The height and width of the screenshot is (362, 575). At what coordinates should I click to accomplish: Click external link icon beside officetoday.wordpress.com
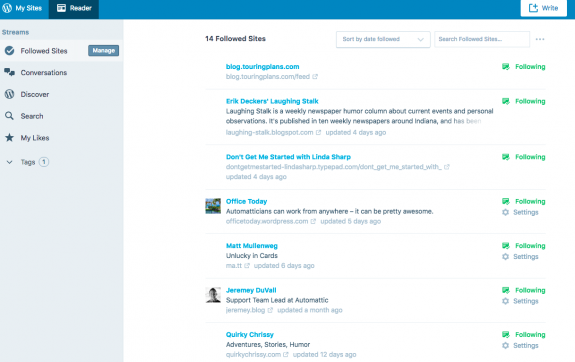tap(313, 222)
